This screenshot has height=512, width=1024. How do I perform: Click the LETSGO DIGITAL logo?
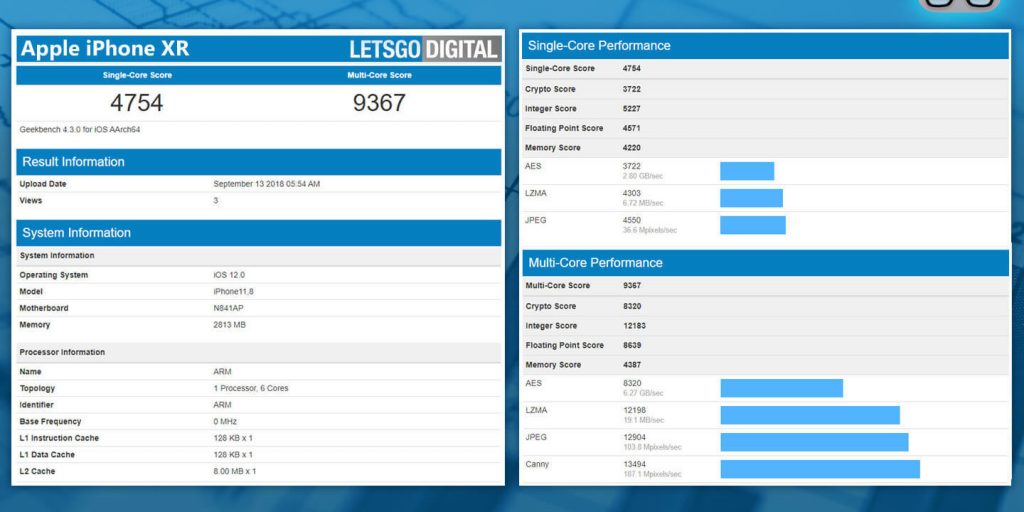tap(424, 49)
